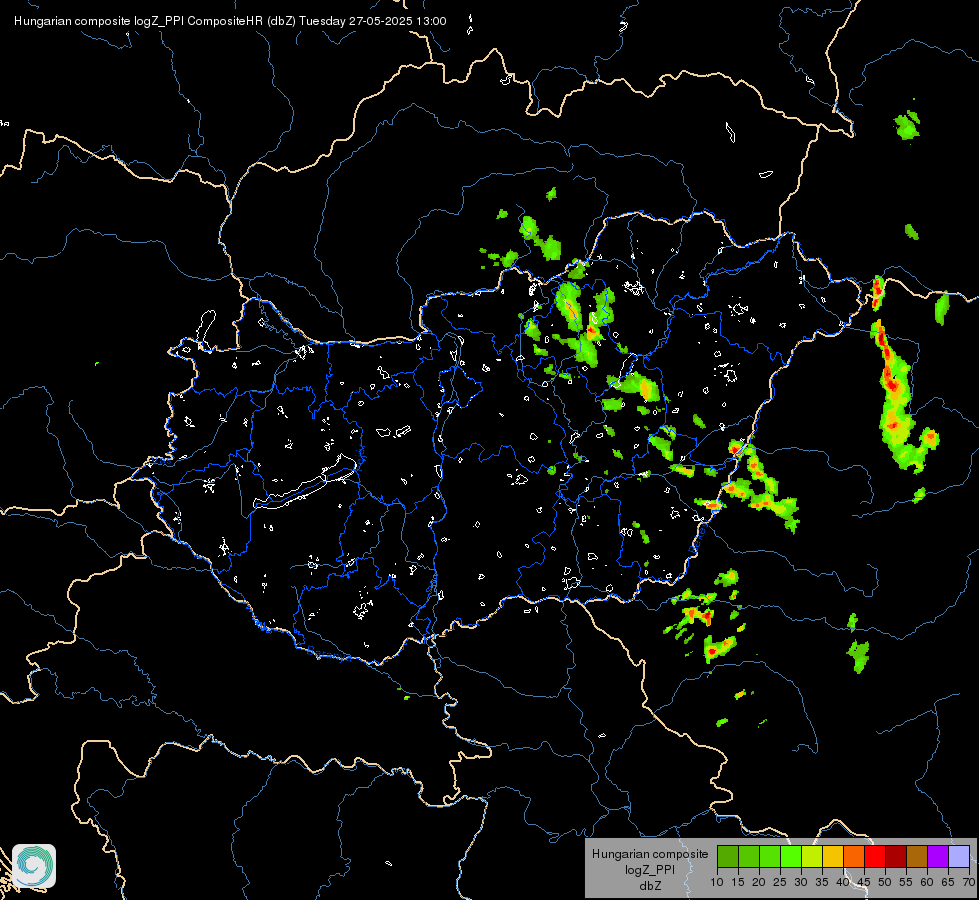This screenshot has height=900, width=979.
Task: Click the map title 'Hungarian composite logZ_PPI CompositeHR'
Action: tap(139, 21)
